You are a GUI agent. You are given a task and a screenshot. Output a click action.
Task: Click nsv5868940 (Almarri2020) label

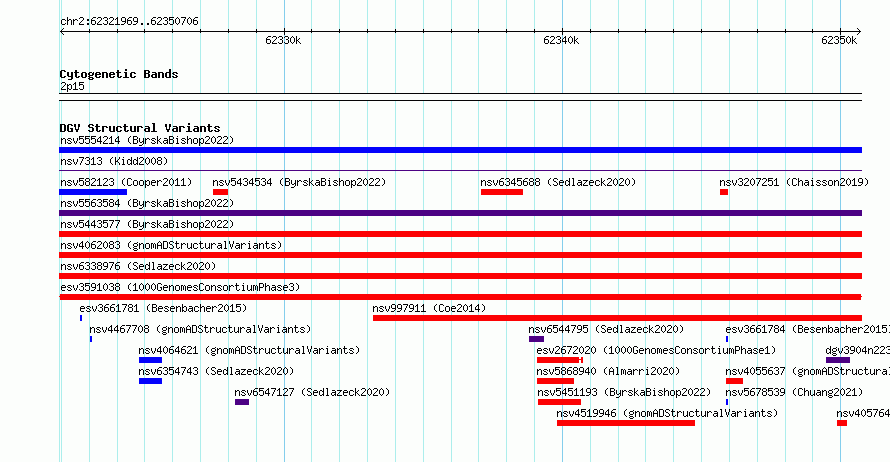click(608, 371)
